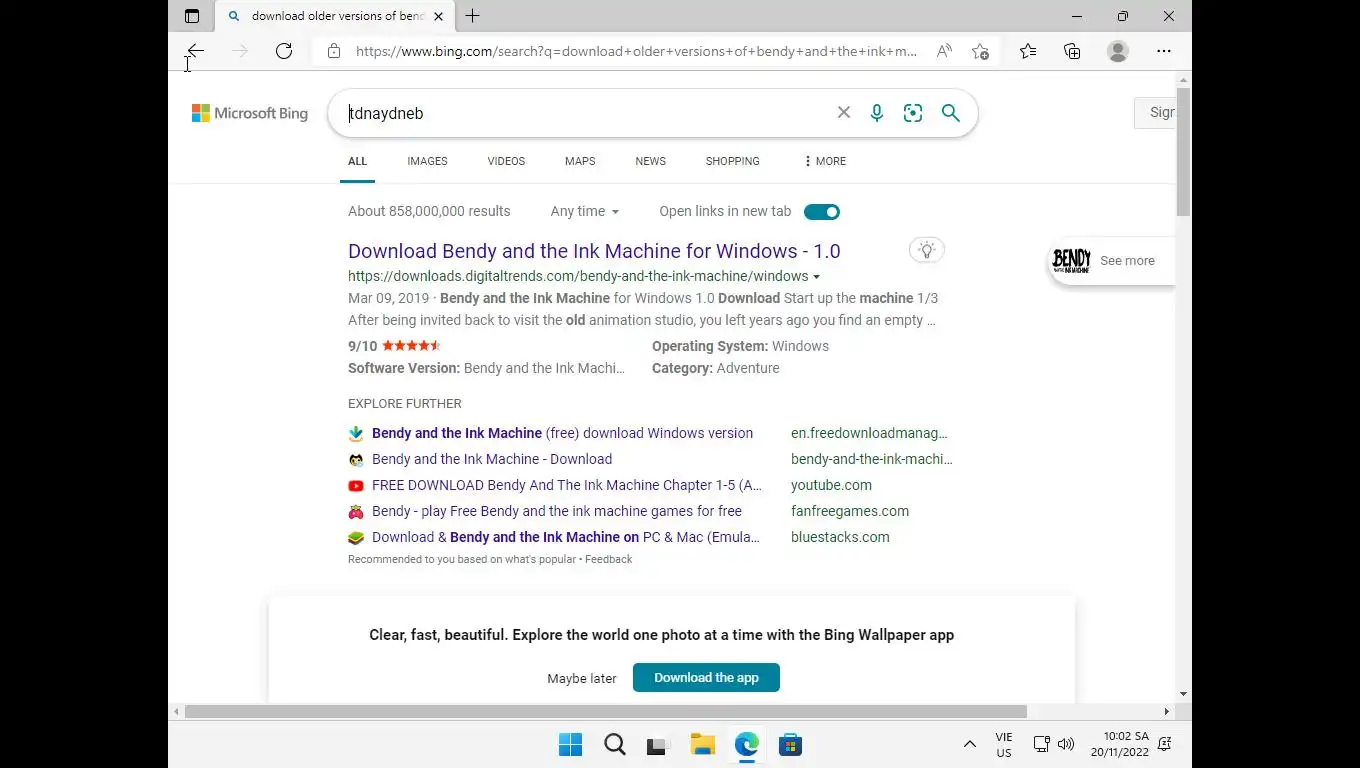Add this page to favorites
The image size is (1360, 768).
tap(980, 51)
